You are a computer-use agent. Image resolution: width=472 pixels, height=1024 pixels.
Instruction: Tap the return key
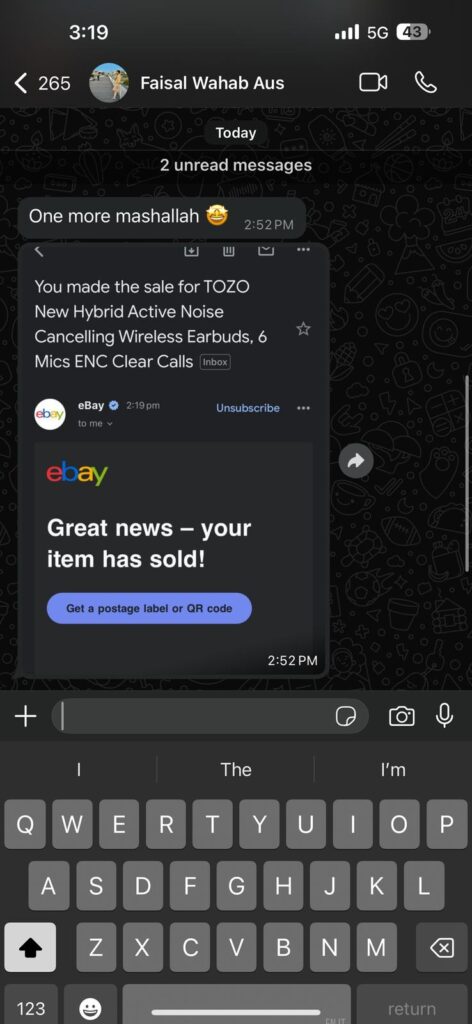(411, 1008)
